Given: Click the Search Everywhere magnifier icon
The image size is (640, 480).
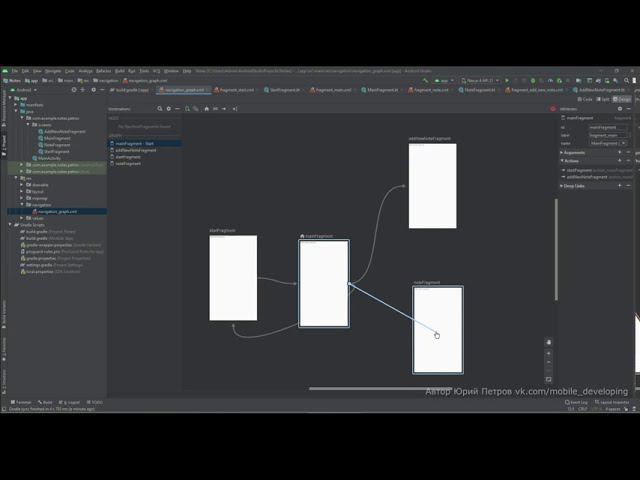Looking at the screenshot, I should coord(626,80).
